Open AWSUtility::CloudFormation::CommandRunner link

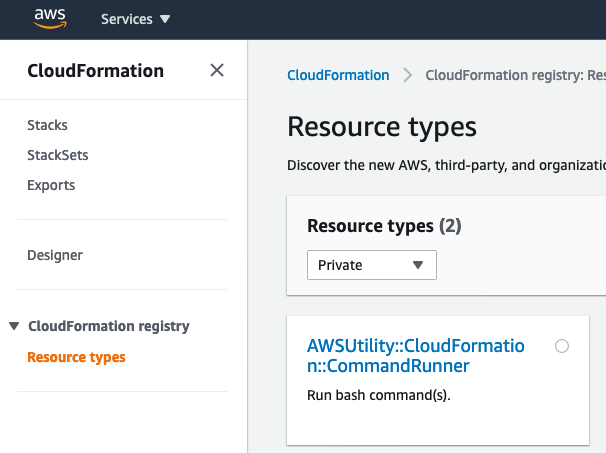[415, 356]
